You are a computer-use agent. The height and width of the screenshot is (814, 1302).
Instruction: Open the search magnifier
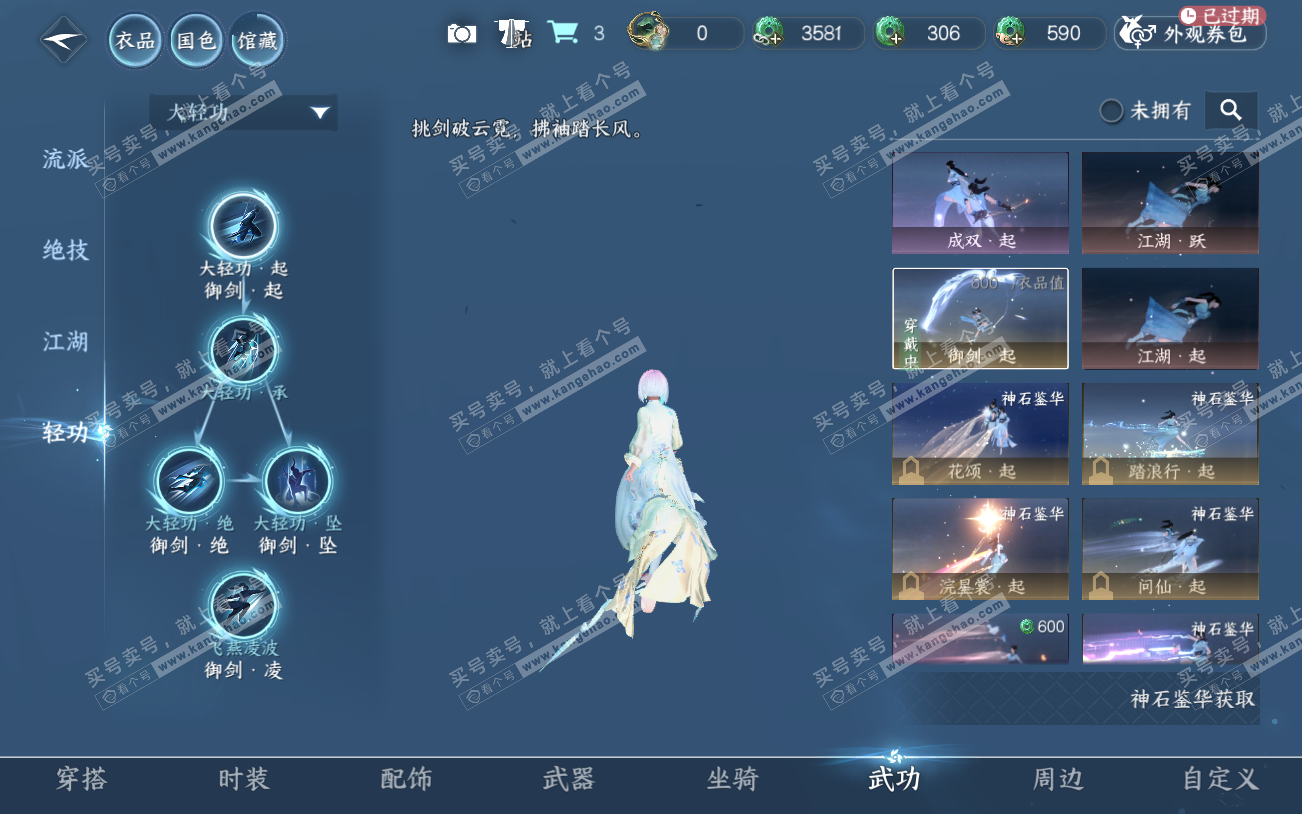tap(1231, 110)
